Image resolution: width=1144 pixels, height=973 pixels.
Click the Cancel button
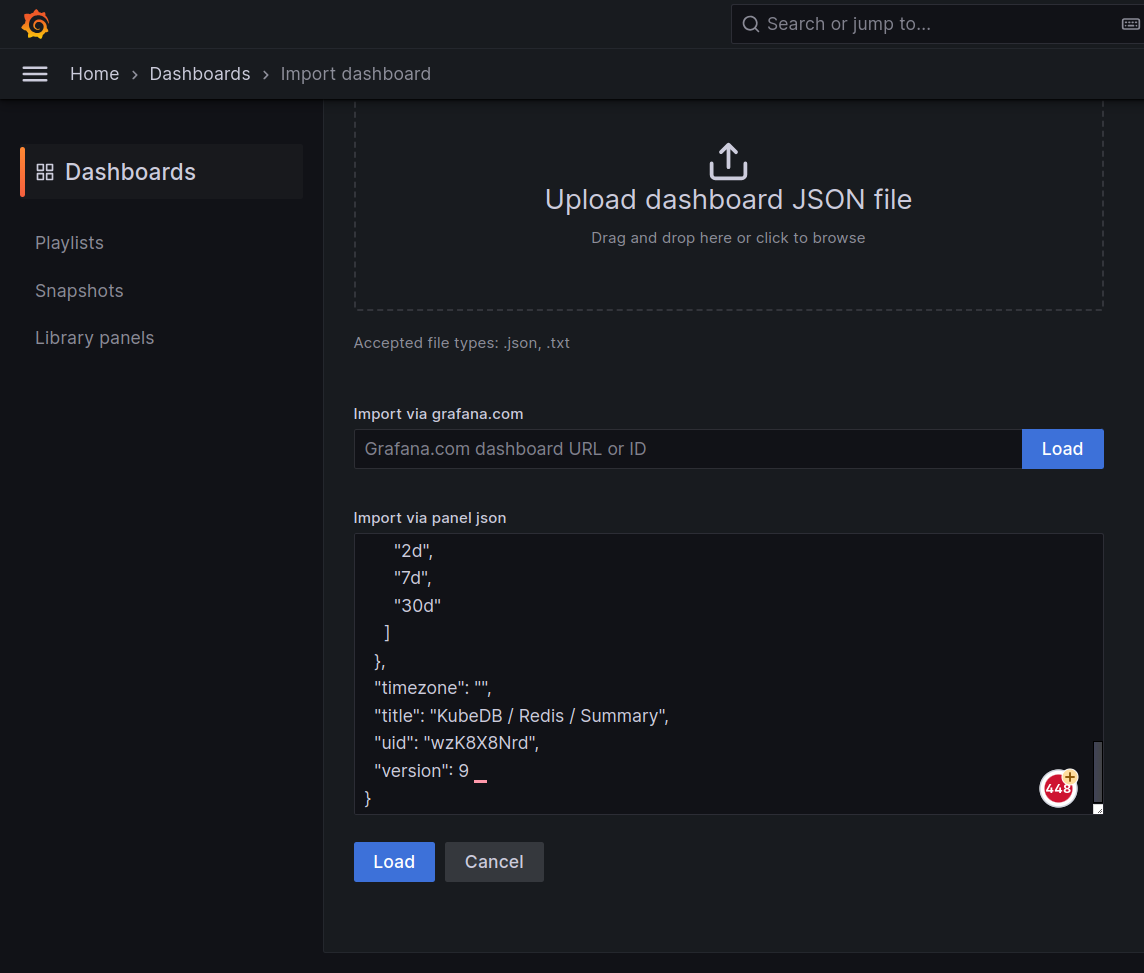click(494, 861)
